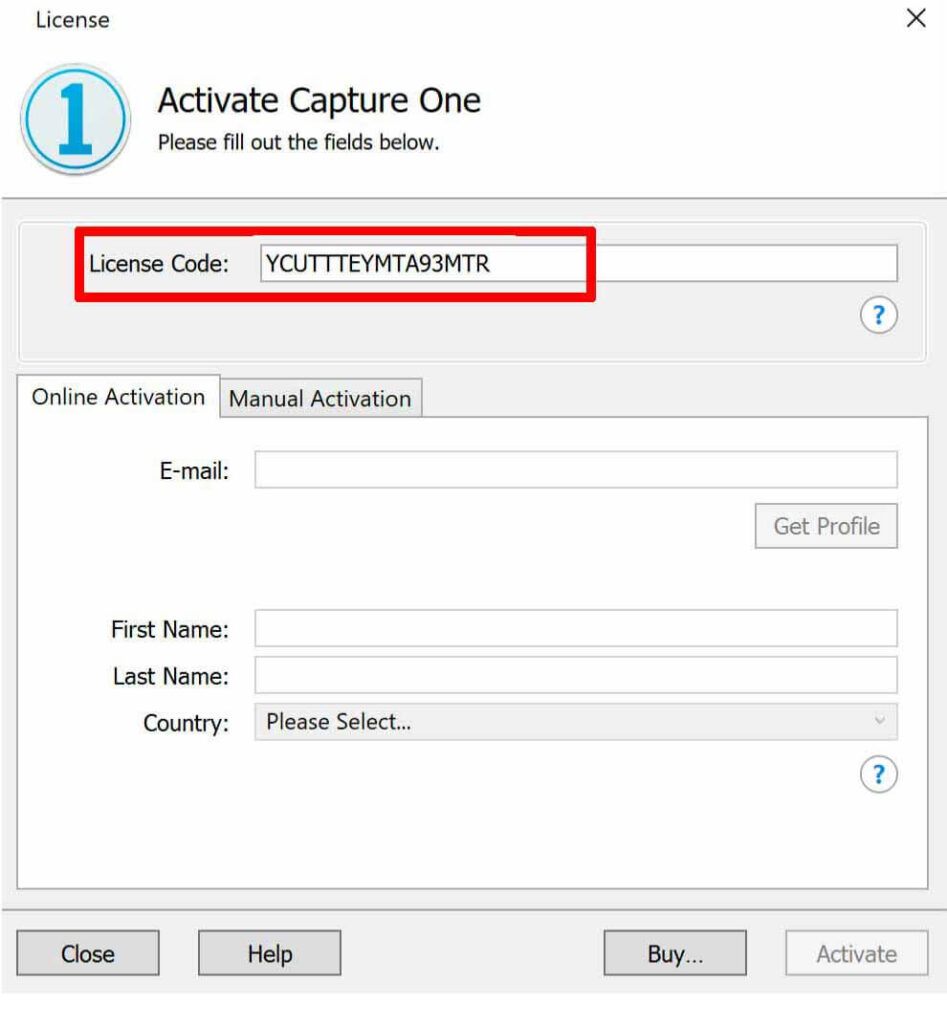
Task: Click the Activate button
Action: (856, 953)
